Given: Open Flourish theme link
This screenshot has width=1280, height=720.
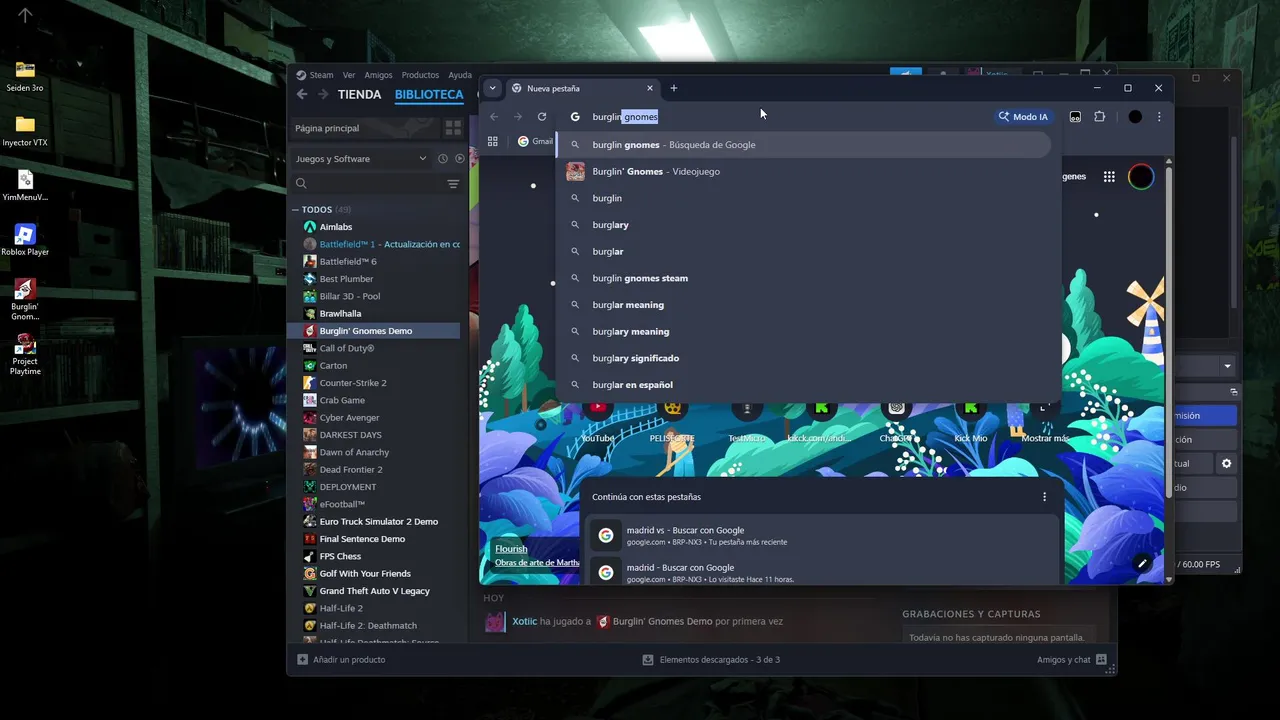Looking at the screenshot, I should (x=511, y=549).
